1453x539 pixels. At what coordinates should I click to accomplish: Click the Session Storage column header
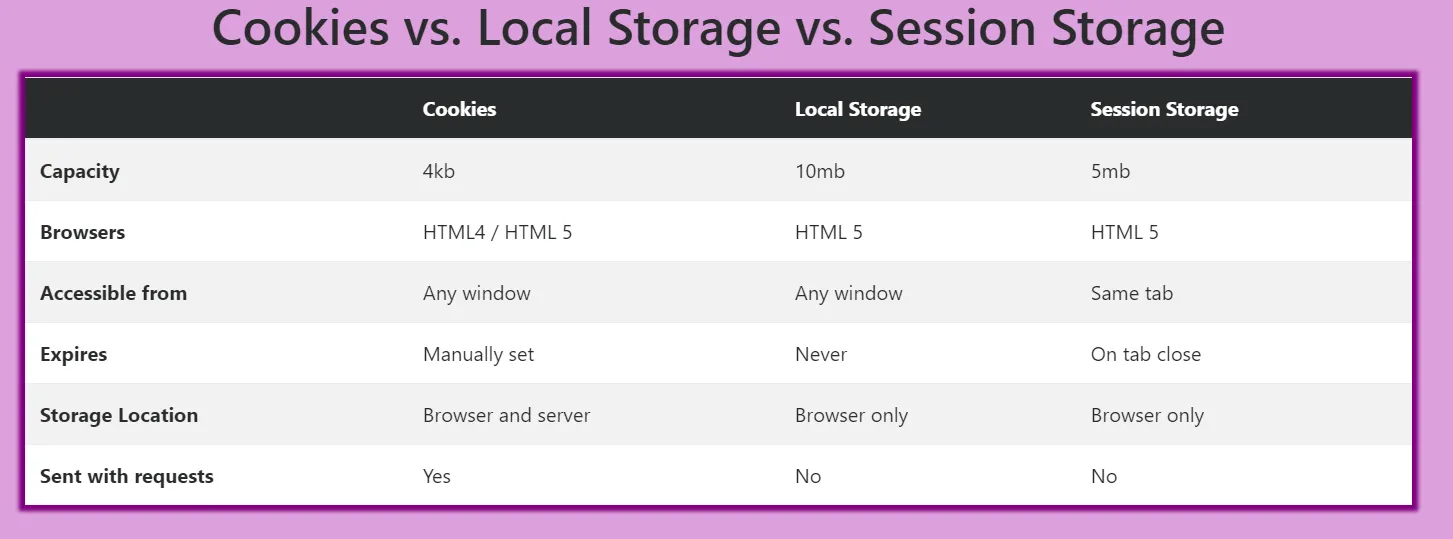point(1164,109)
